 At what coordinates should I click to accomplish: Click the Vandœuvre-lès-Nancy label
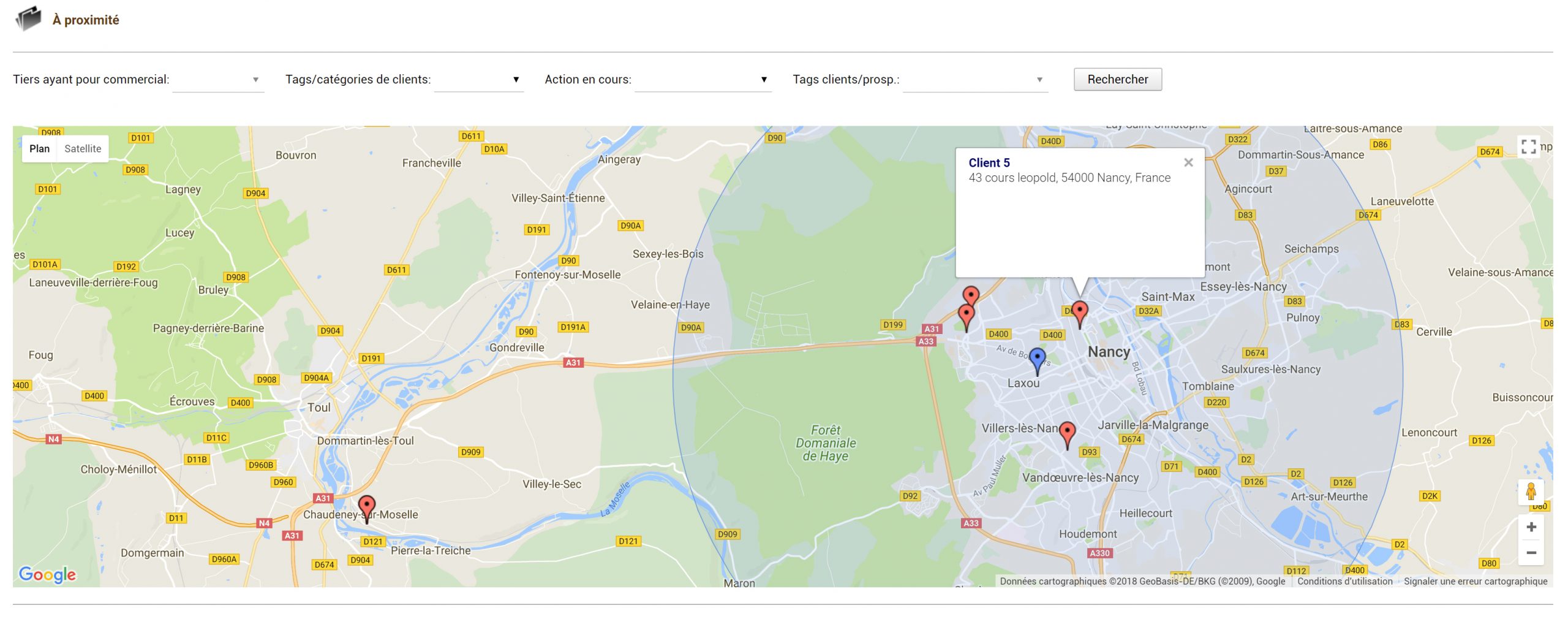pos(1080,477)
